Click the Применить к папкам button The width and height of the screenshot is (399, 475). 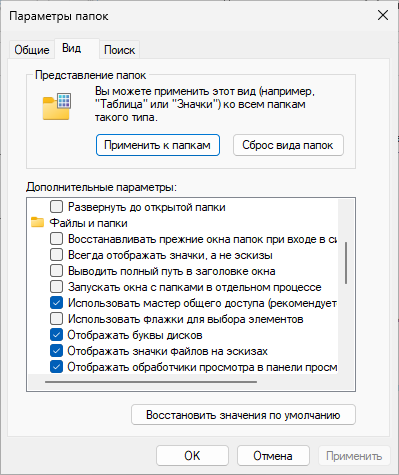click(158, 145)
